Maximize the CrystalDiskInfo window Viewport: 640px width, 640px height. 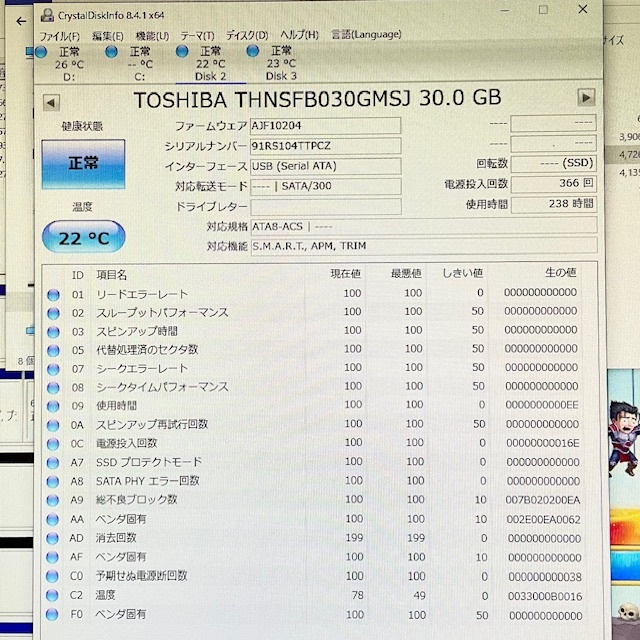543,10
